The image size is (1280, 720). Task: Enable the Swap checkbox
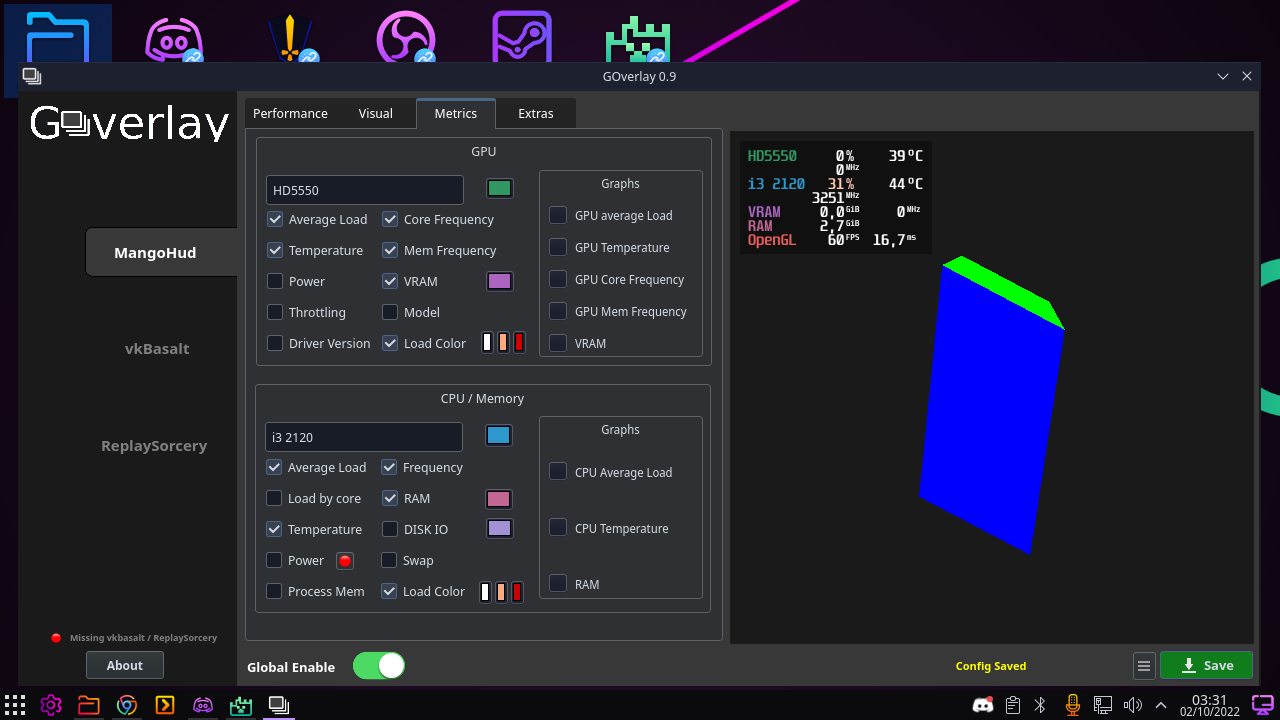389,560
